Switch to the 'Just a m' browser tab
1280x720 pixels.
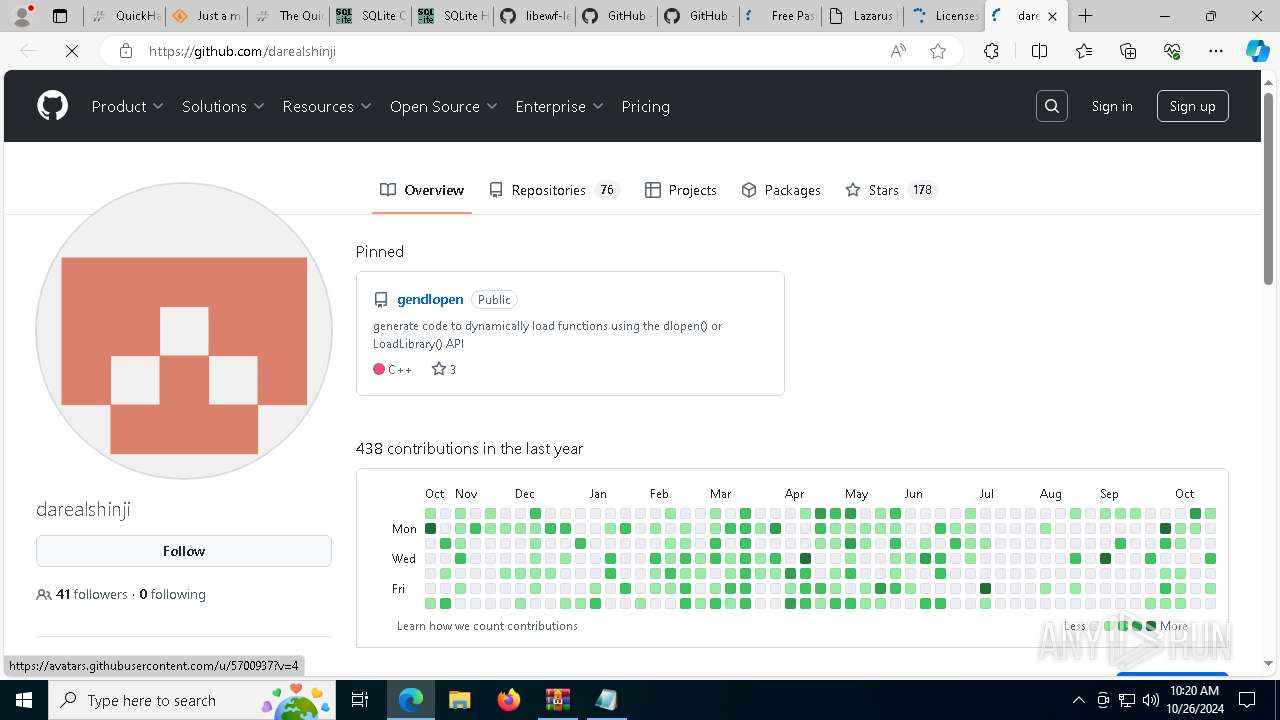pyautogui.click(x=207, y=16)
